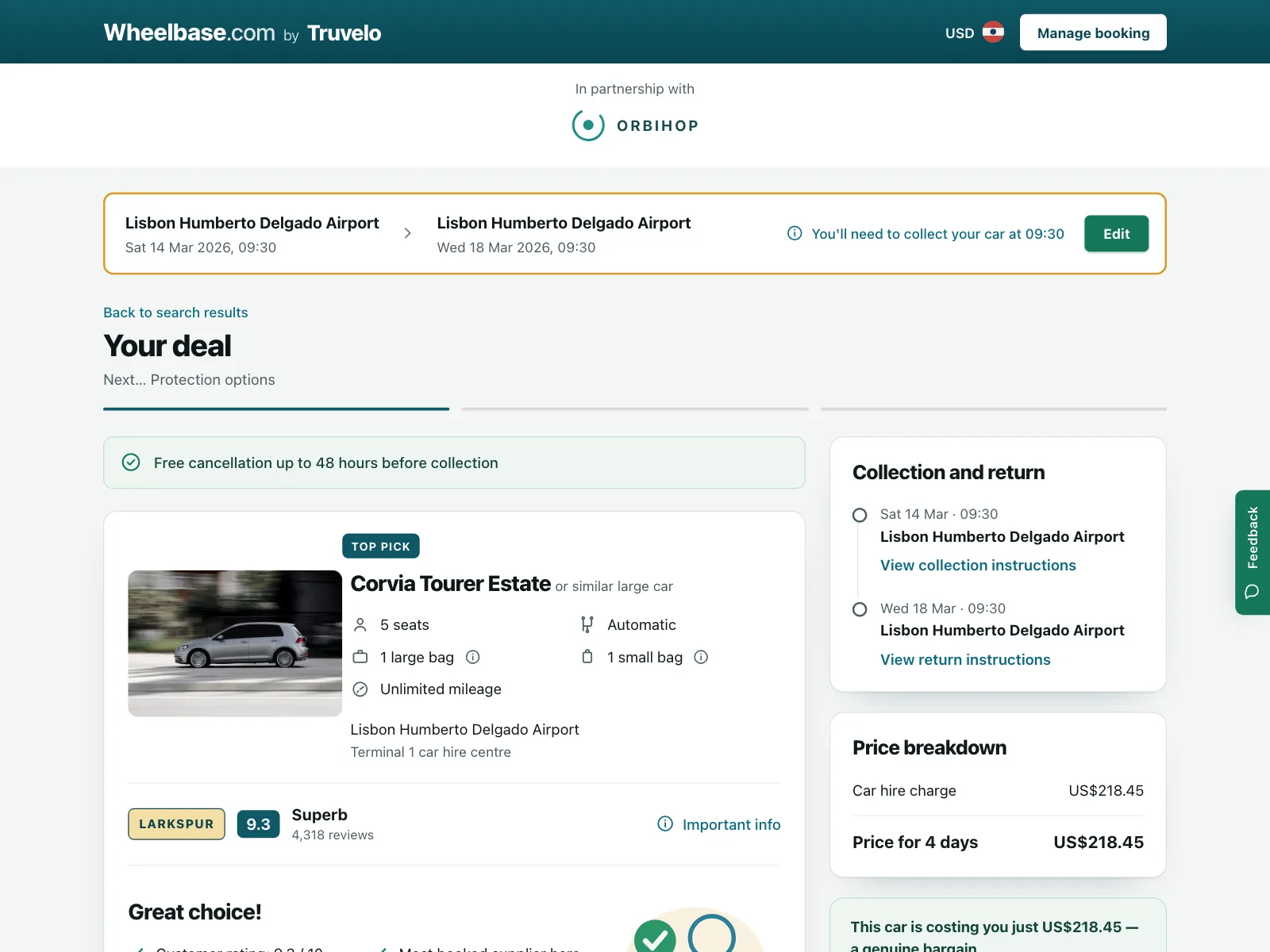Click the pickup date 'Sat 14 Mar 2026, 09:30'
Screen dimensions: 1270x952
tap(201, 248)
